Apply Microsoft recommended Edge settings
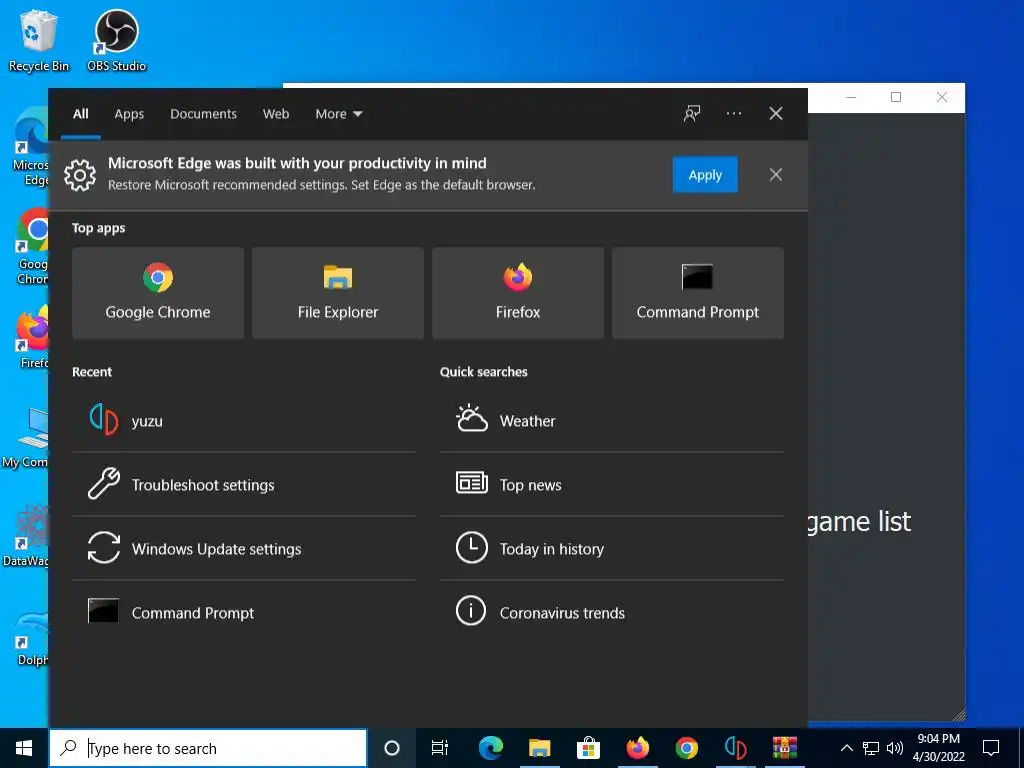The image size is (1024, 768). point(705,174)
